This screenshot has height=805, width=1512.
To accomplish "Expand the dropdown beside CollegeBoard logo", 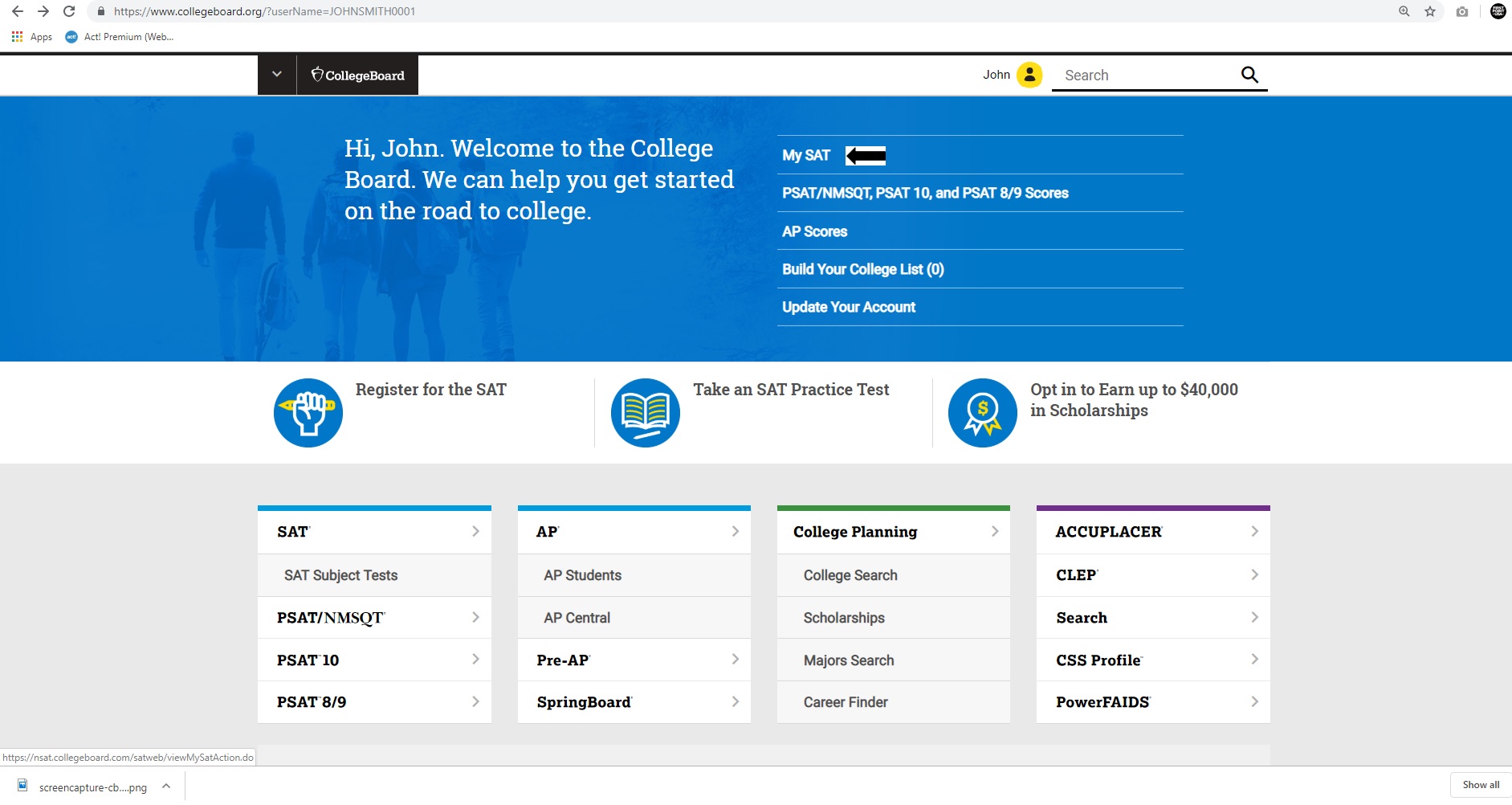I will coord(277,75).
